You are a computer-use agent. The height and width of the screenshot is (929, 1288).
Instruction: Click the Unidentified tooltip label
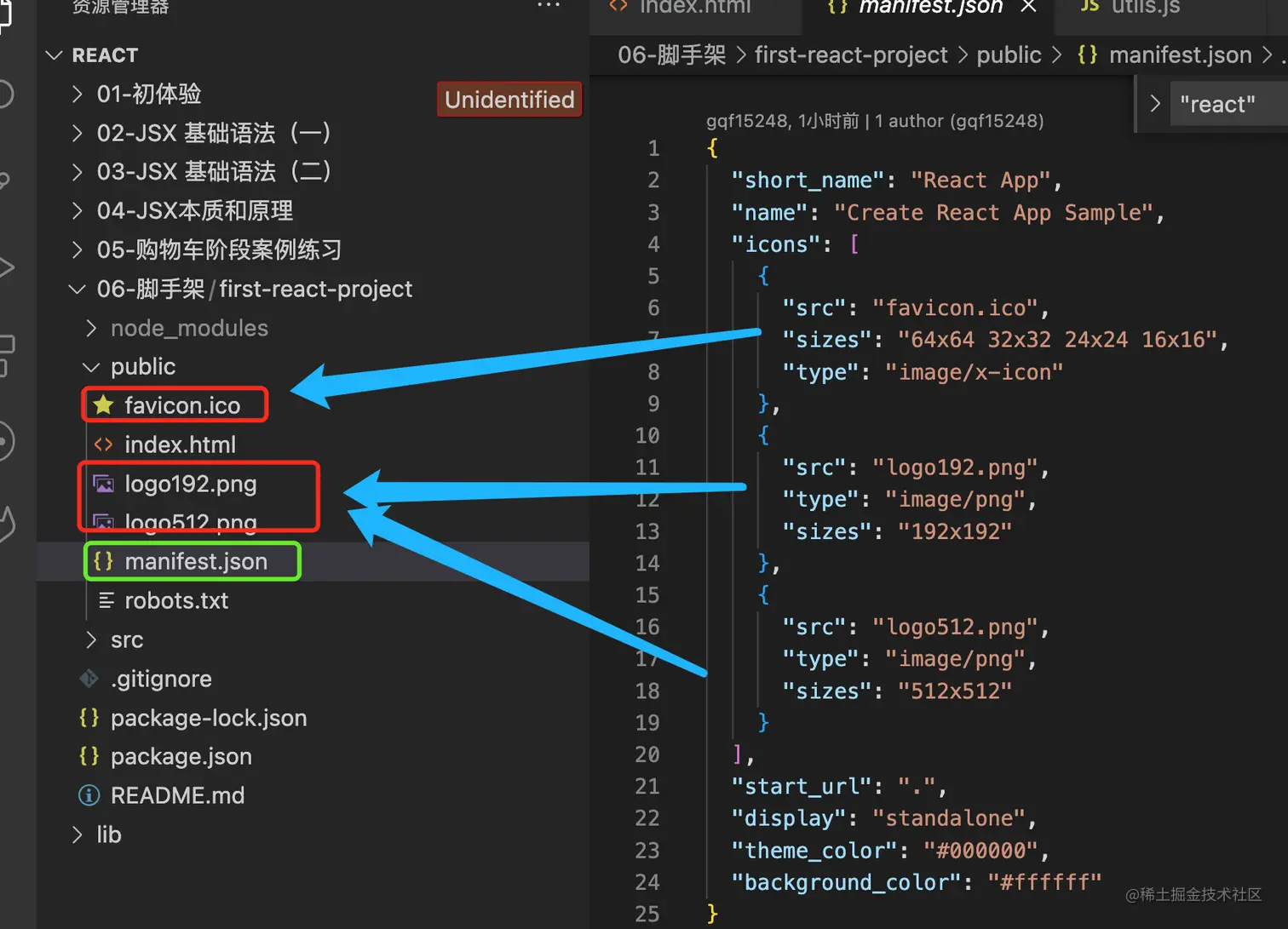pyautogui.click(x=509, y=100)
